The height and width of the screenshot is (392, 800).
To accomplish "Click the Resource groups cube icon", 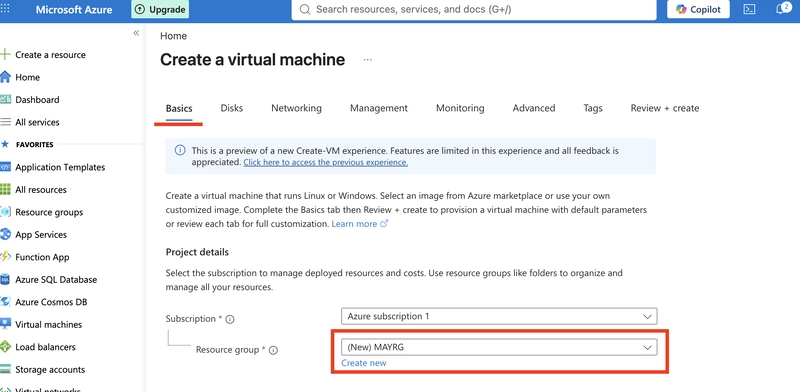I will (x=5, y=212).
